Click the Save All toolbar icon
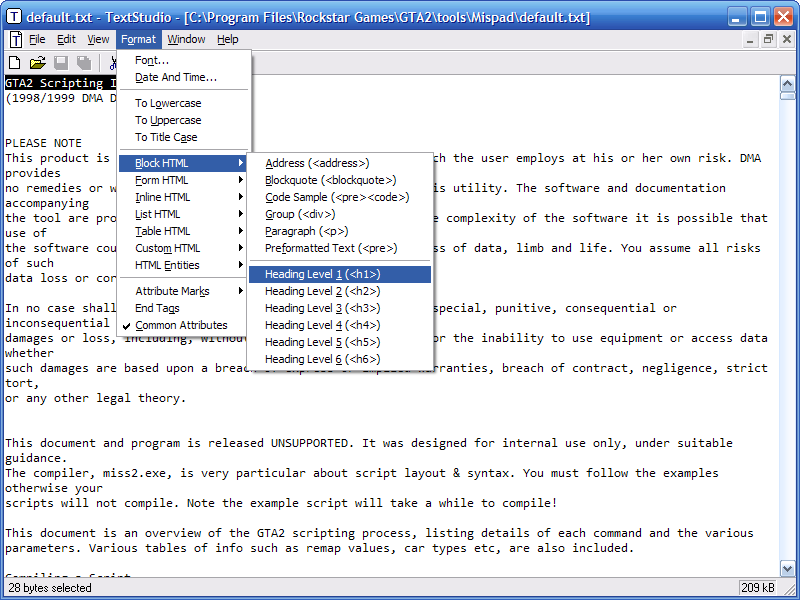 pos(84,63)
